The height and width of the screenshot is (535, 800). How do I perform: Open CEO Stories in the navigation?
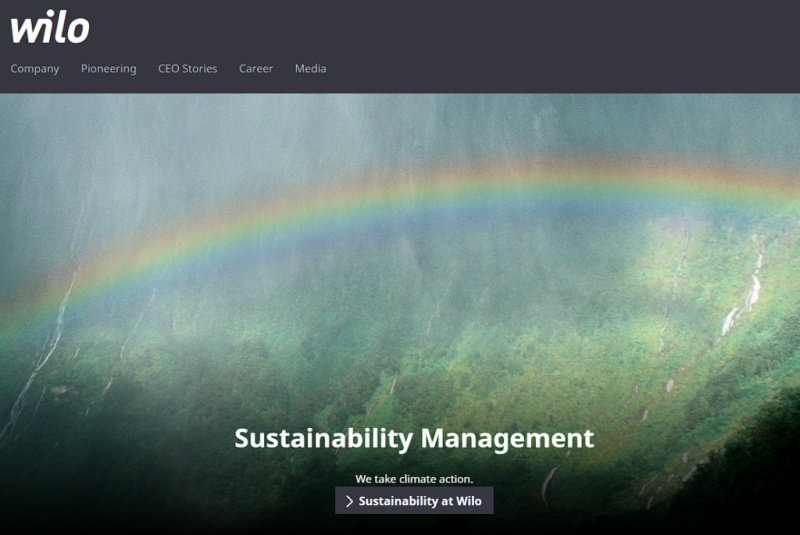187,69
